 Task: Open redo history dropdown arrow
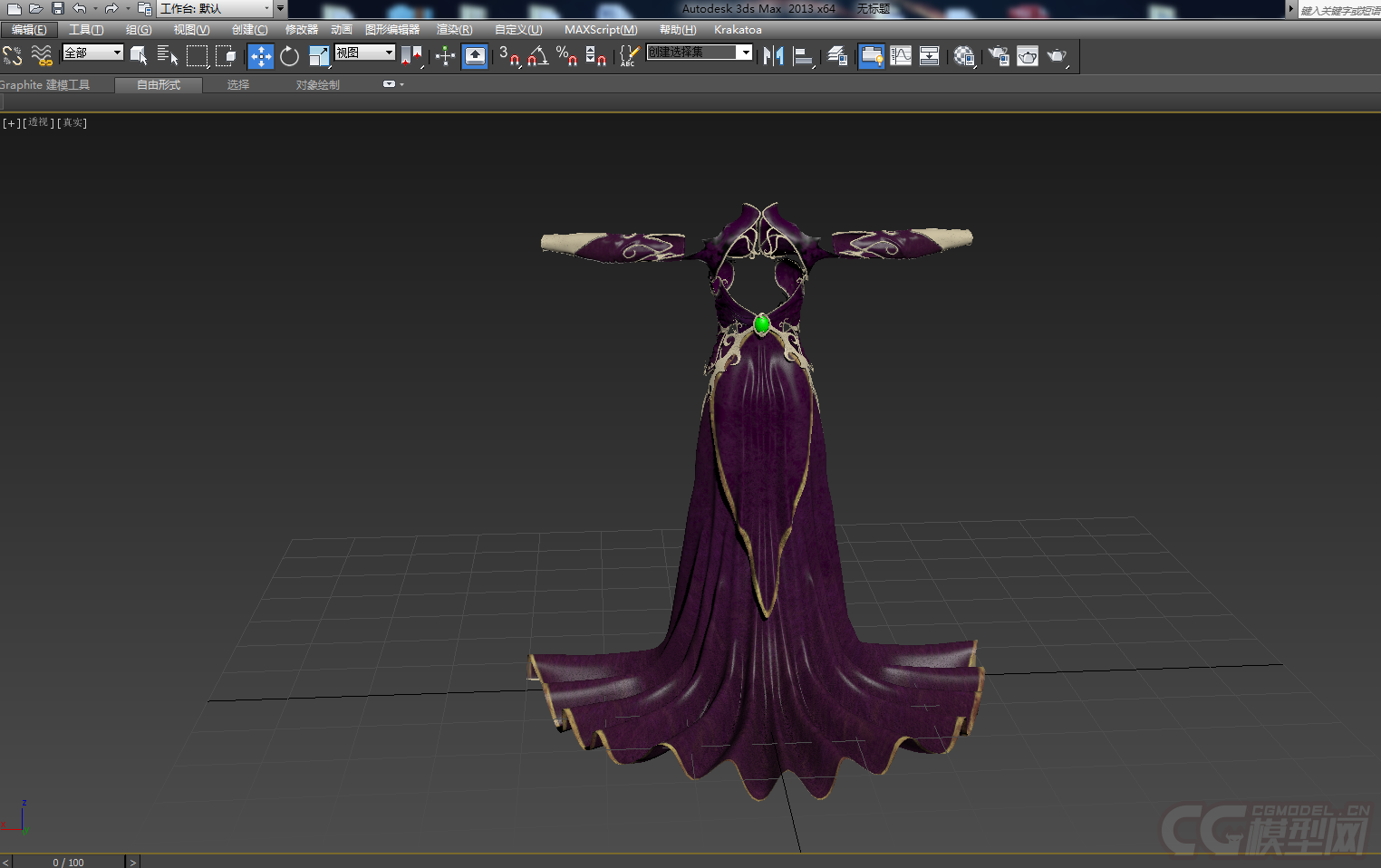pyautogui.click(x=126, y=8)
